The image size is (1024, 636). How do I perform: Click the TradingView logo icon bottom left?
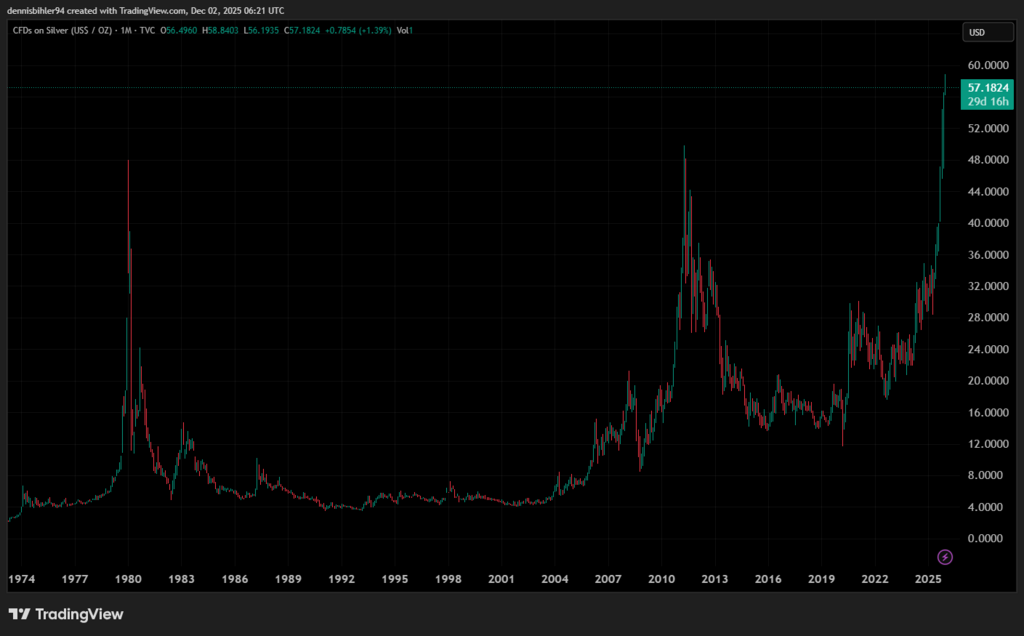pos(21,614)
